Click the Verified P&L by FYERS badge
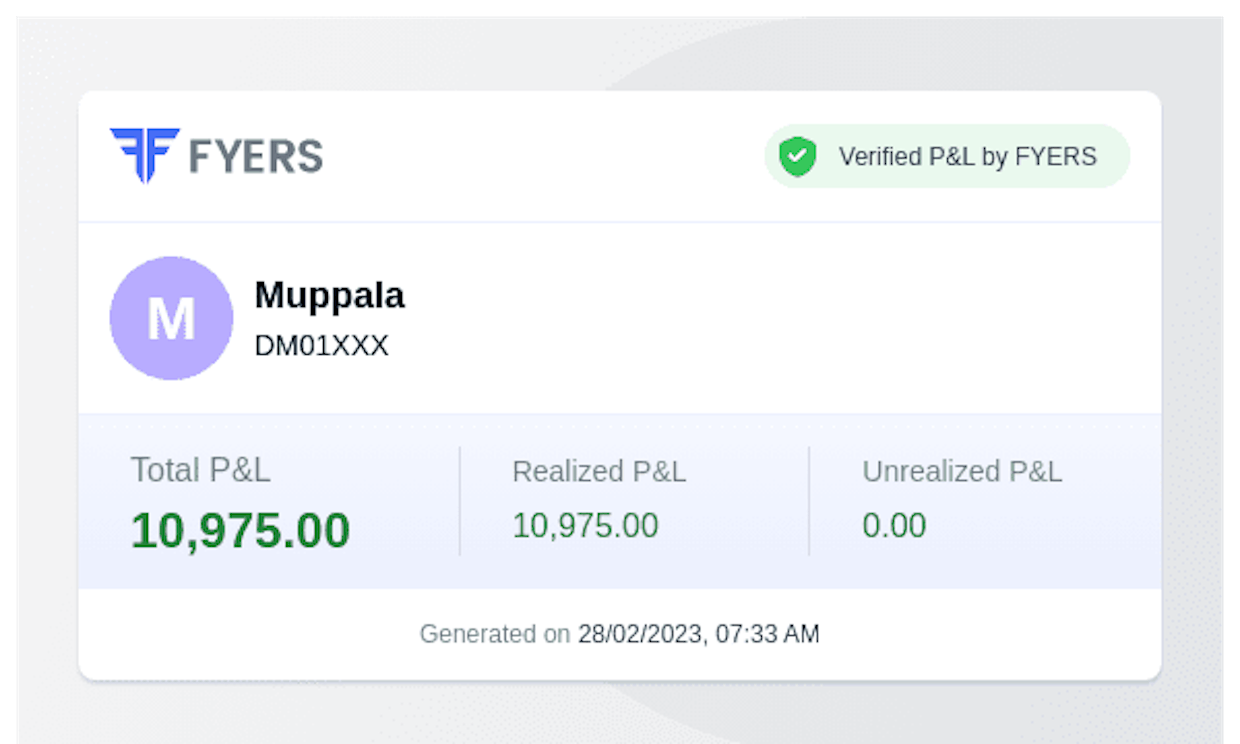This screenshot has width=1240, height=744. [947, 157]
